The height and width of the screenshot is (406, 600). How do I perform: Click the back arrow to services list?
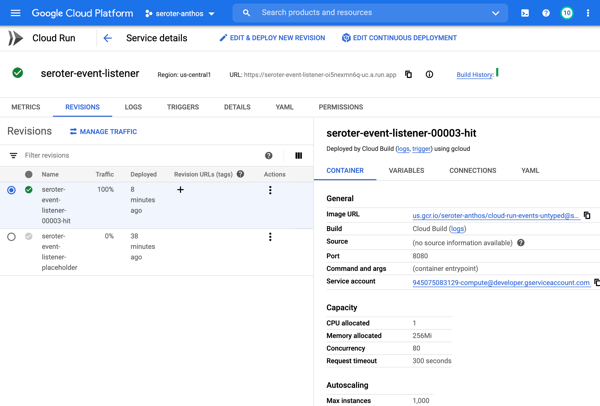[107, 38]
